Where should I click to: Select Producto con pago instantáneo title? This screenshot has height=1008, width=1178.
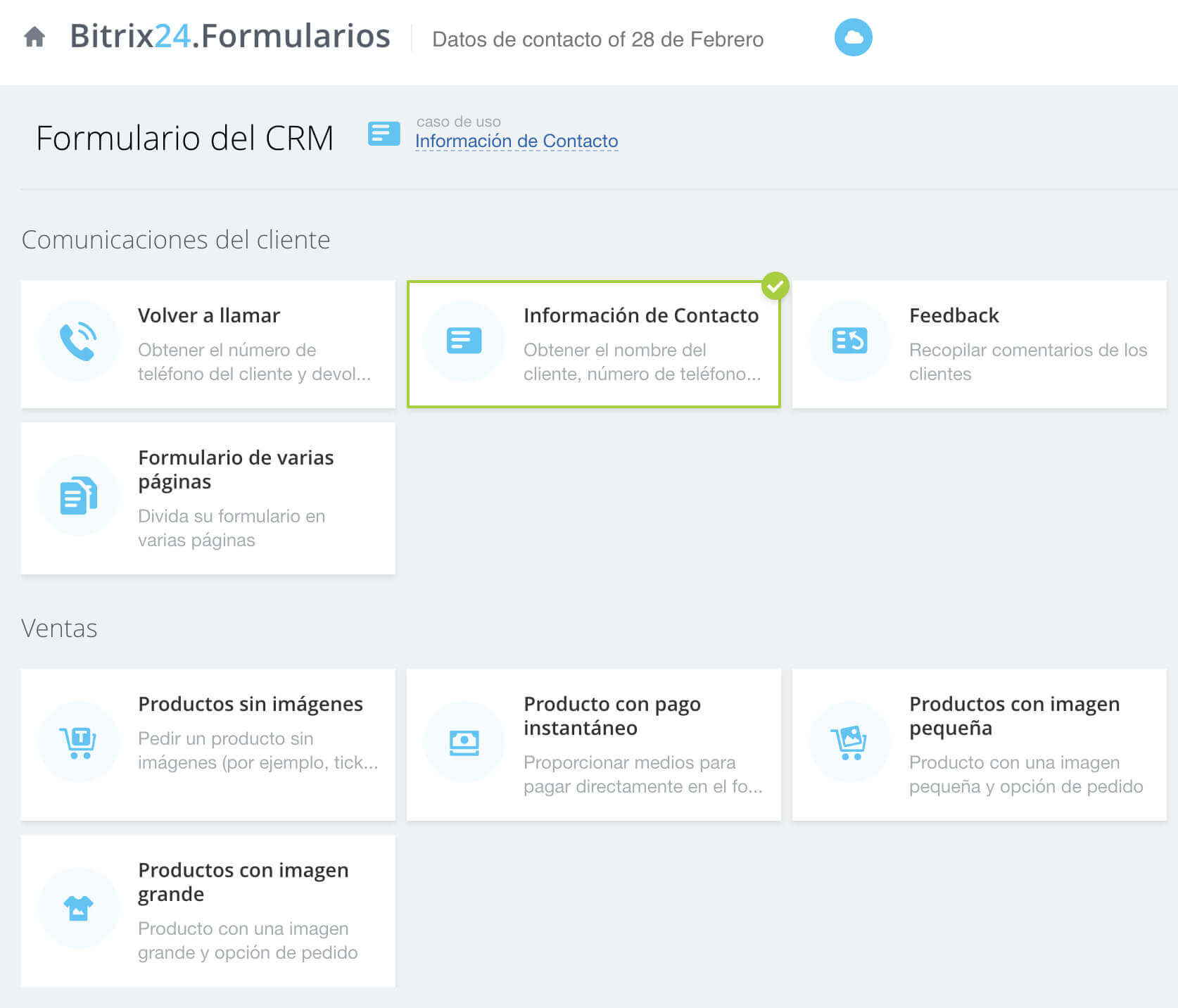coord(612,715)
